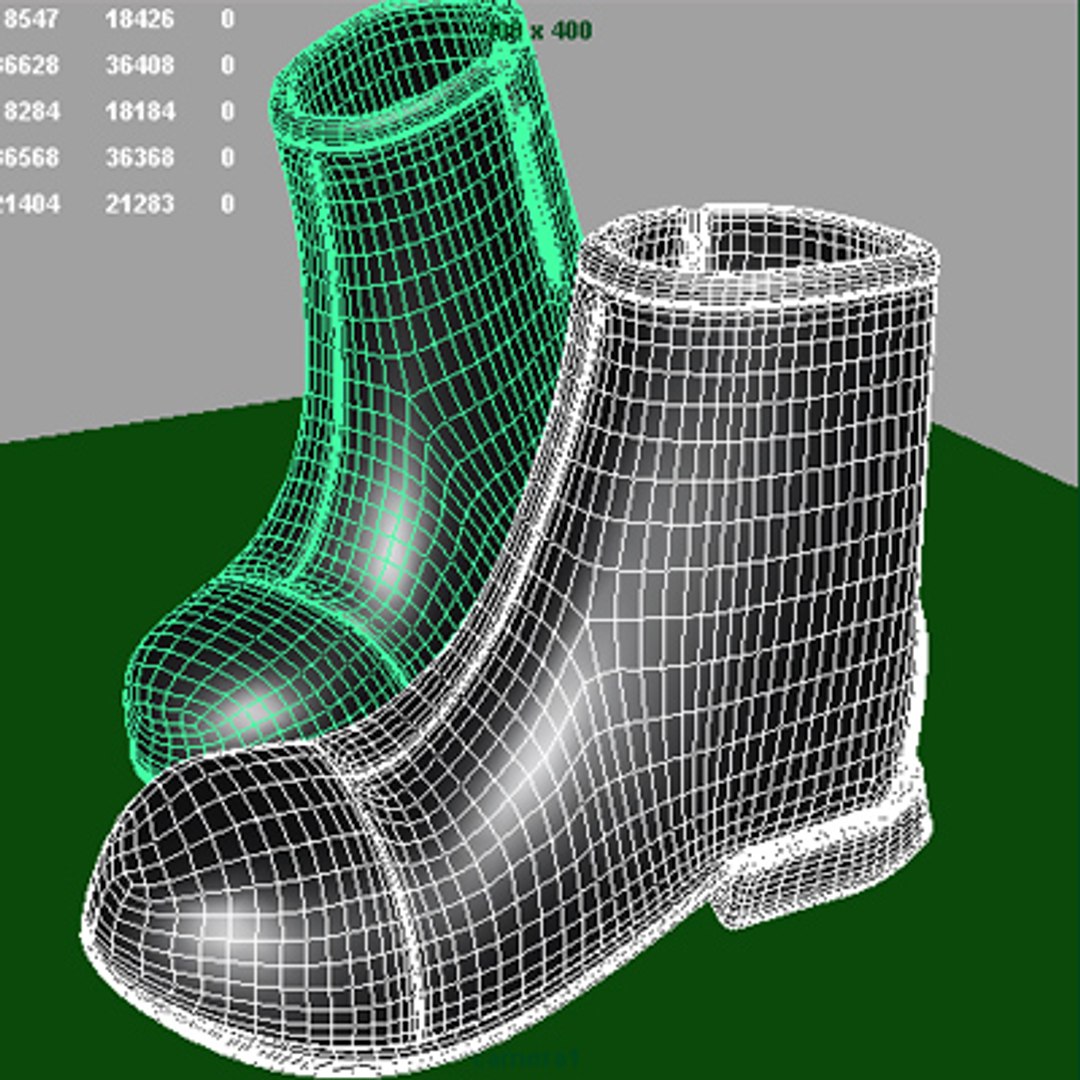Click the 0 beside value 36368
This screenshot has width=1080, height=1080.
click(228, 157)
